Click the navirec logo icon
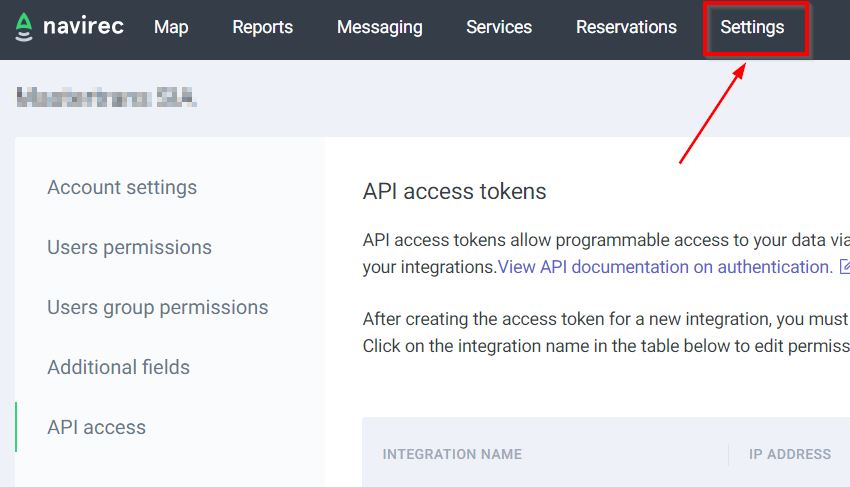 click(x=24, y=27)
